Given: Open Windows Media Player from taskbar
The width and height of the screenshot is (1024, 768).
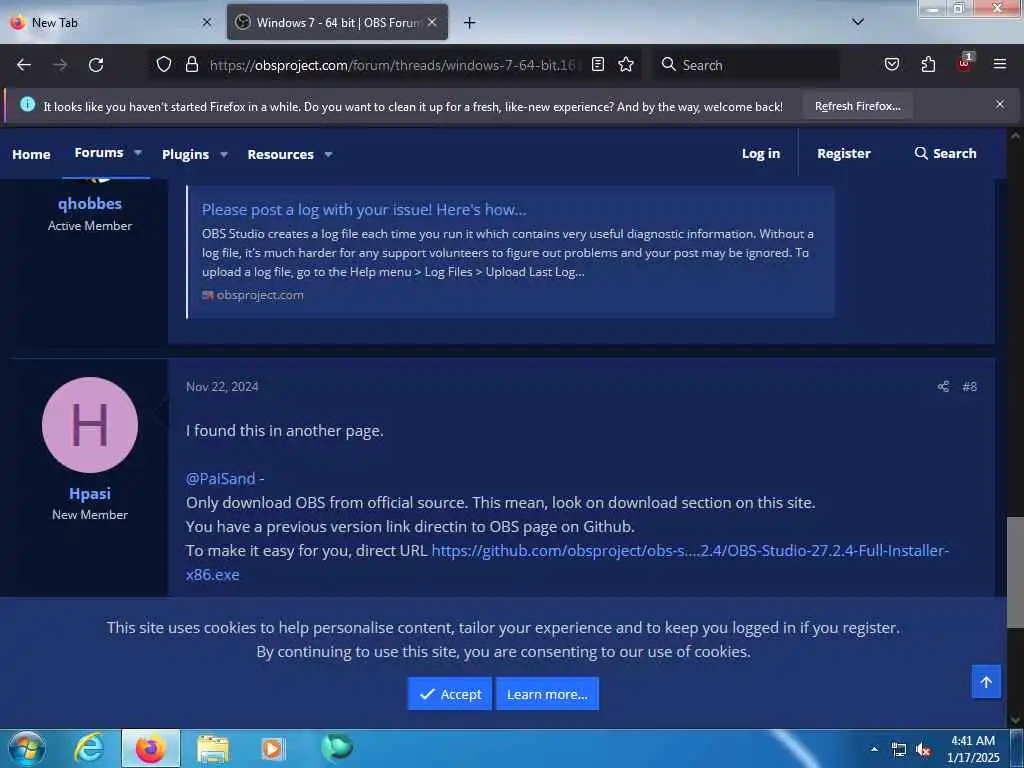Looking at the screenshot, I should (x=272, y=749).
